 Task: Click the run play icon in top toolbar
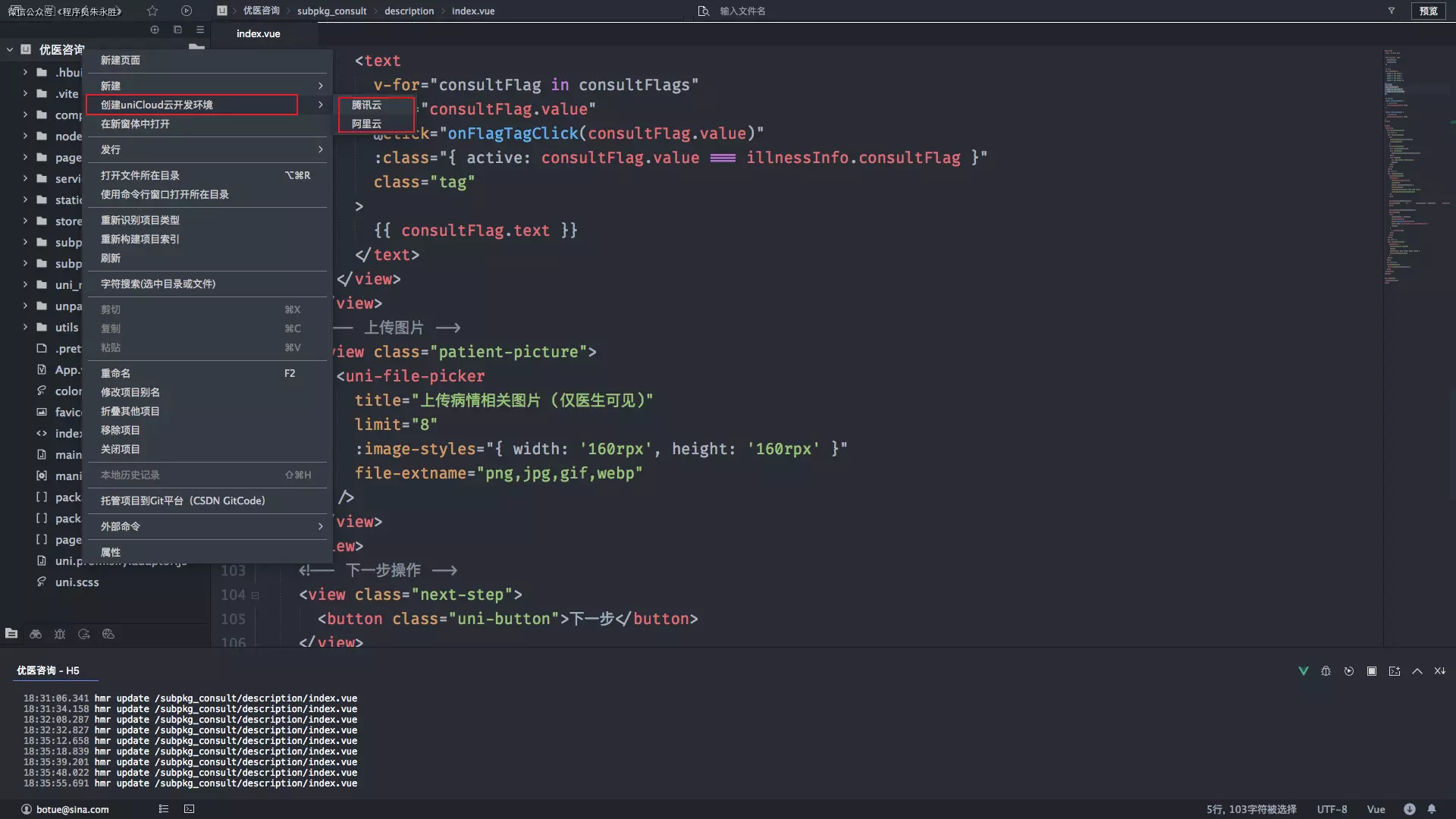point(187,11)
